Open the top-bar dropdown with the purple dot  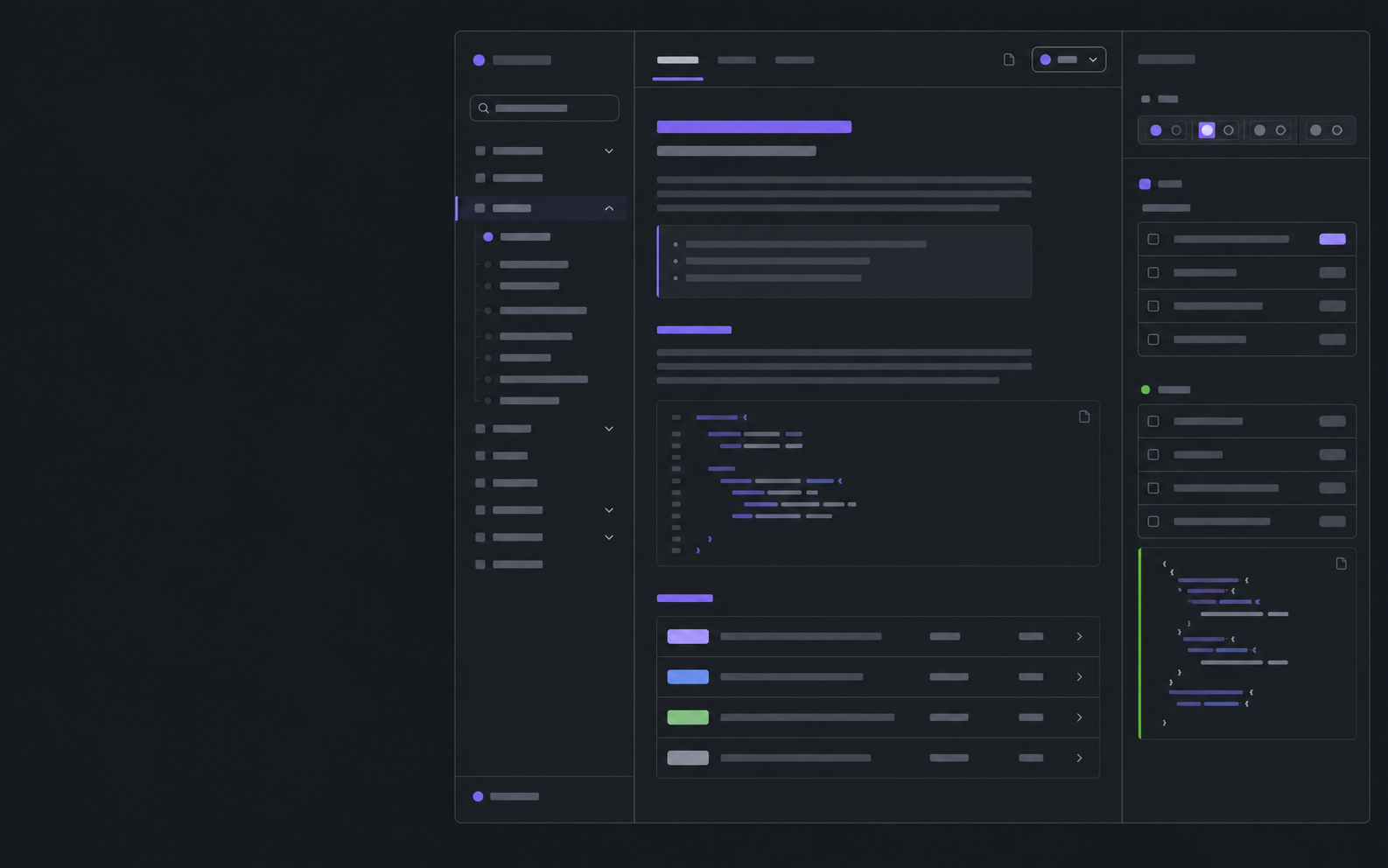coord(1069,59)
